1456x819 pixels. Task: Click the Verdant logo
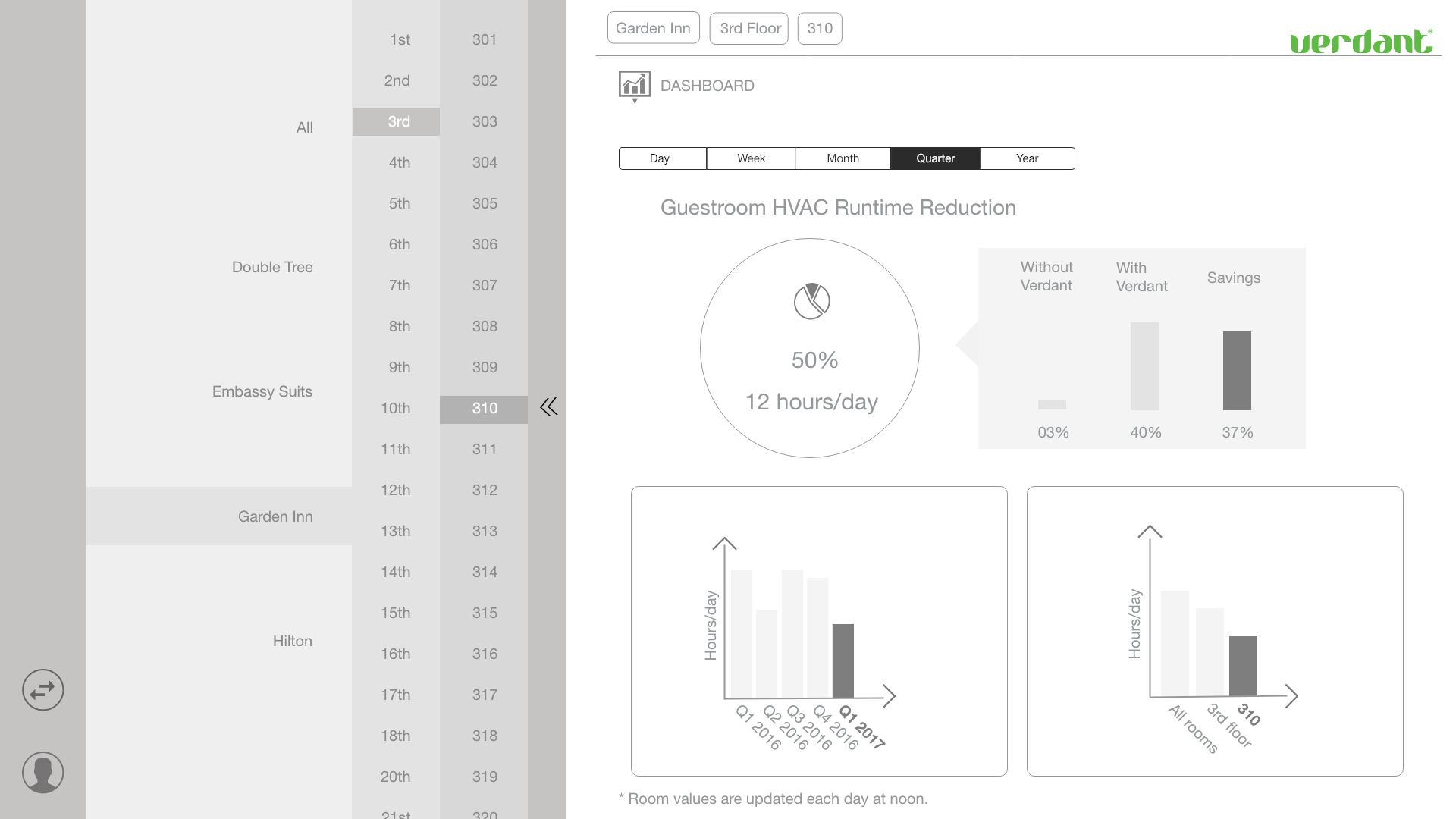[x=1361, y=42]
